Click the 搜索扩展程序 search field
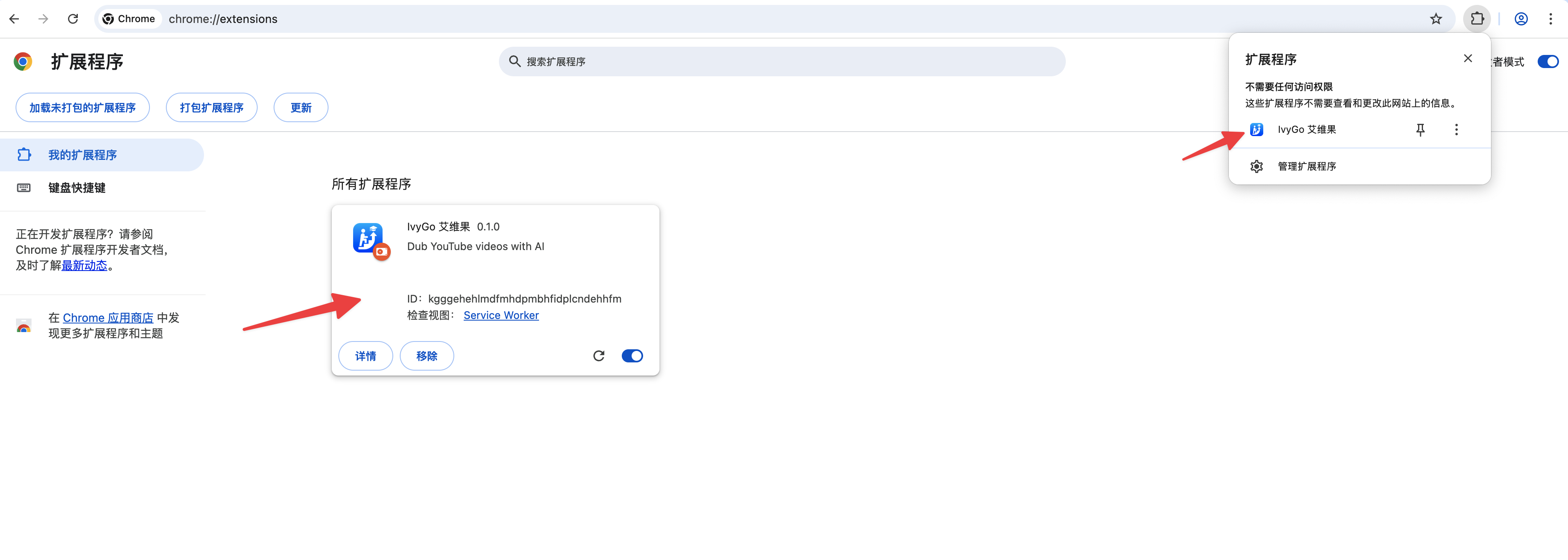The height and width of the screenshot is (560, 1568). pos(782,61)
